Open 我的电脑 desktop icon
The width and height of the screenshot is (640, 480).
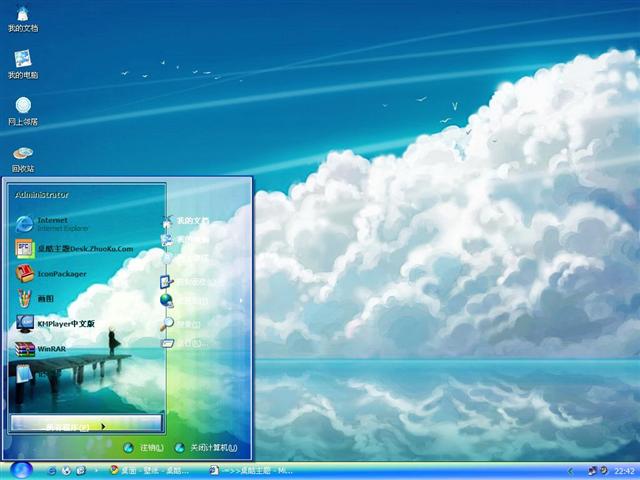click(x=23, y=64)
